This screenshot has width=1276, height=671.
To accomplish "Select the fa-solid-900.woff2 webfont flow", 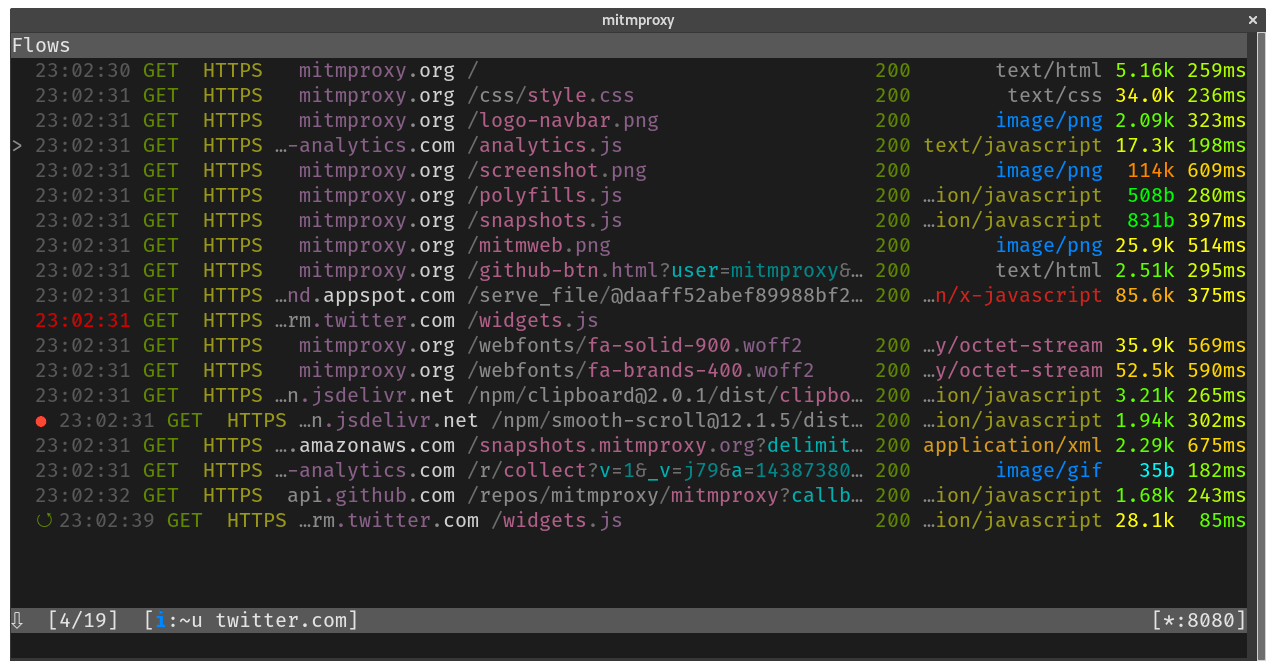I will 629,346.
